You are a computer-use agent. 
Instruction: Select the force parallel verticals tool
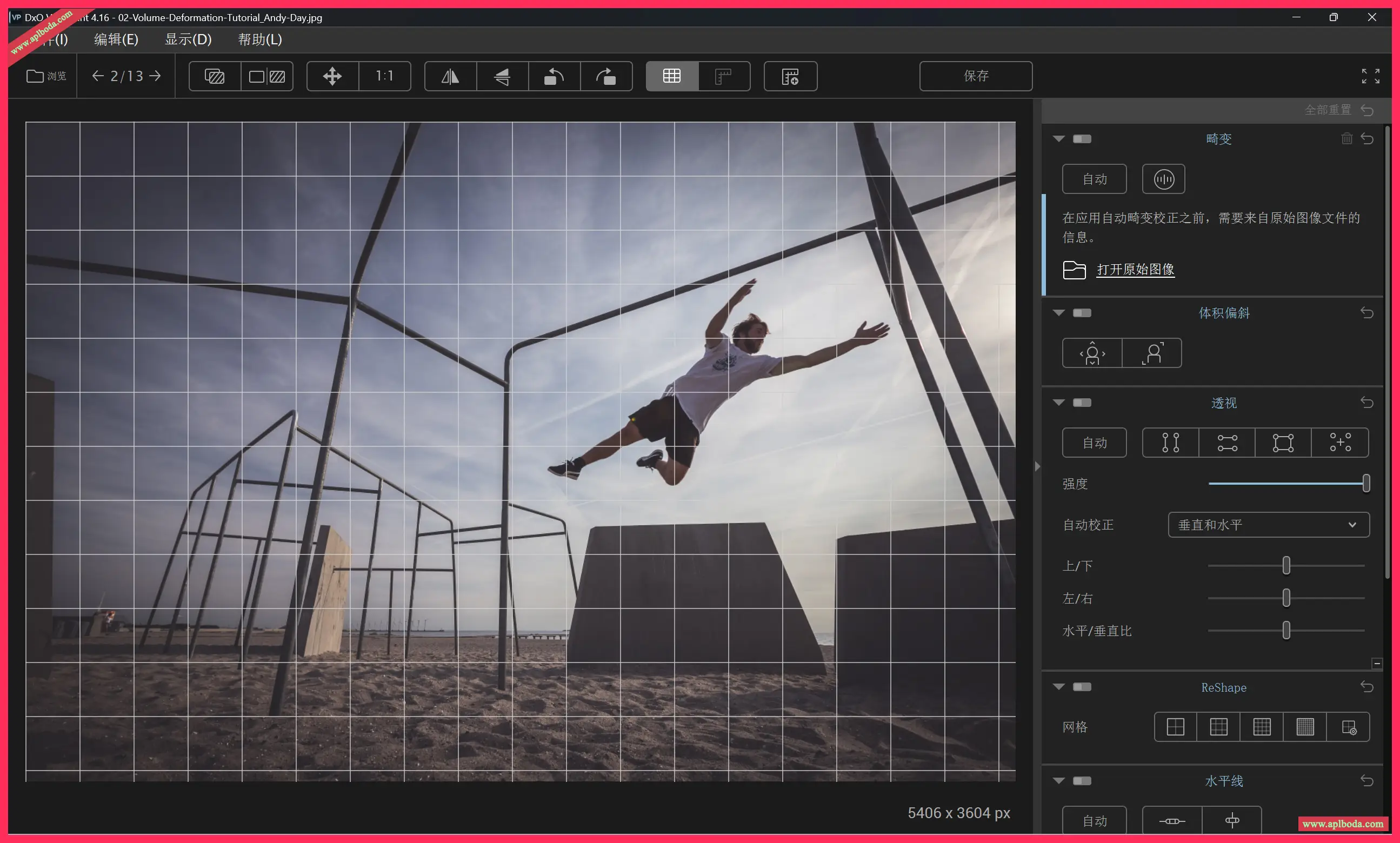coord(1170,443)
